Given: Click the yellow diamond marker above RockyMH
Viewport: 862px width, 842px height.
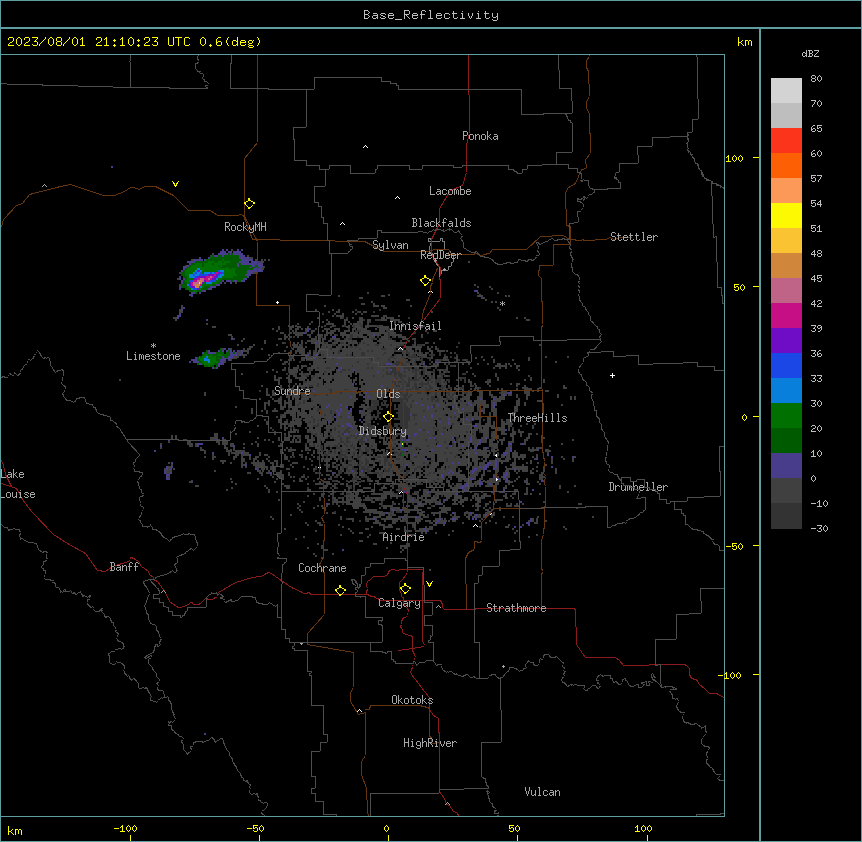Looking at the screenshot, I should 249,203.
